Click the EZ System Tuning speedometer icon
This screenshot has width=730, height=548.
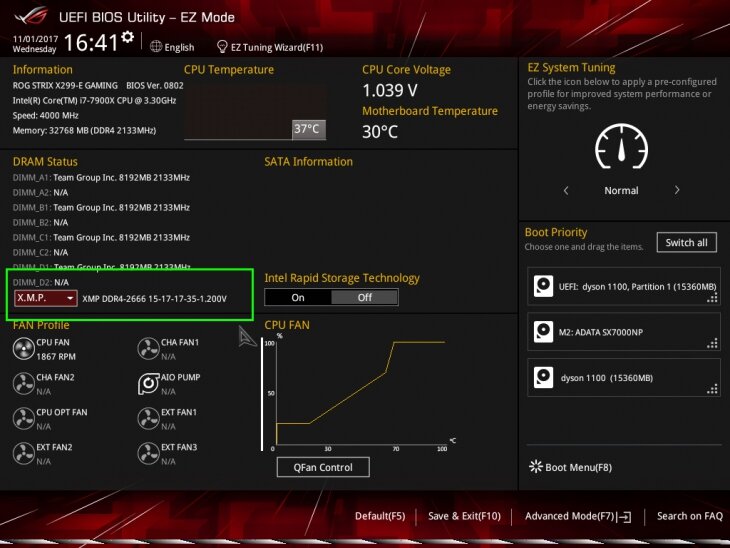pyautogui.click(x=621, y=146)
